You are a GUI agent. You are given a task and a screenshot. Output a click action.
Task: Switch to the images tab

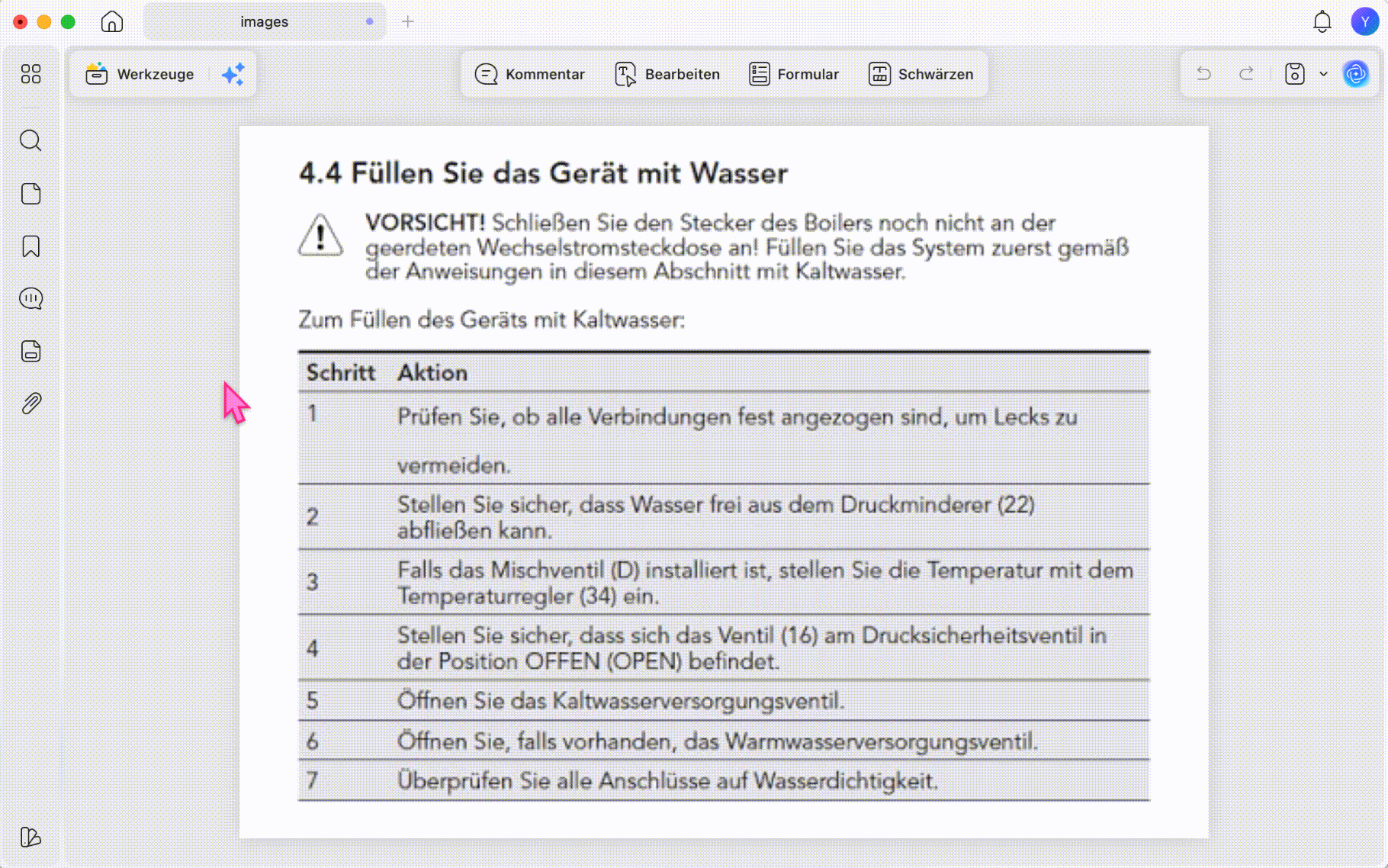(x=264, y=21)
